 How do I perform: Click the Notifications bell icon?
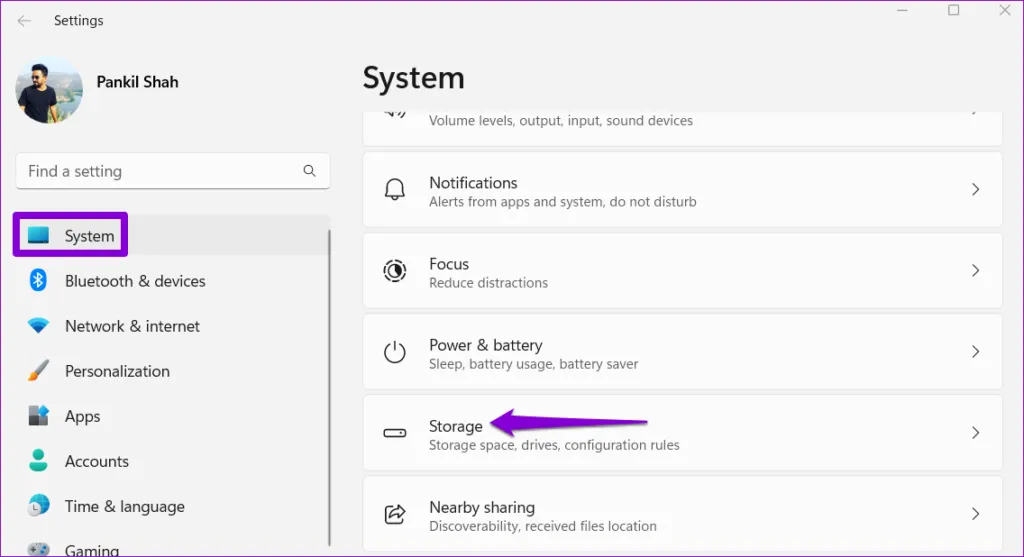pos(395,190)
